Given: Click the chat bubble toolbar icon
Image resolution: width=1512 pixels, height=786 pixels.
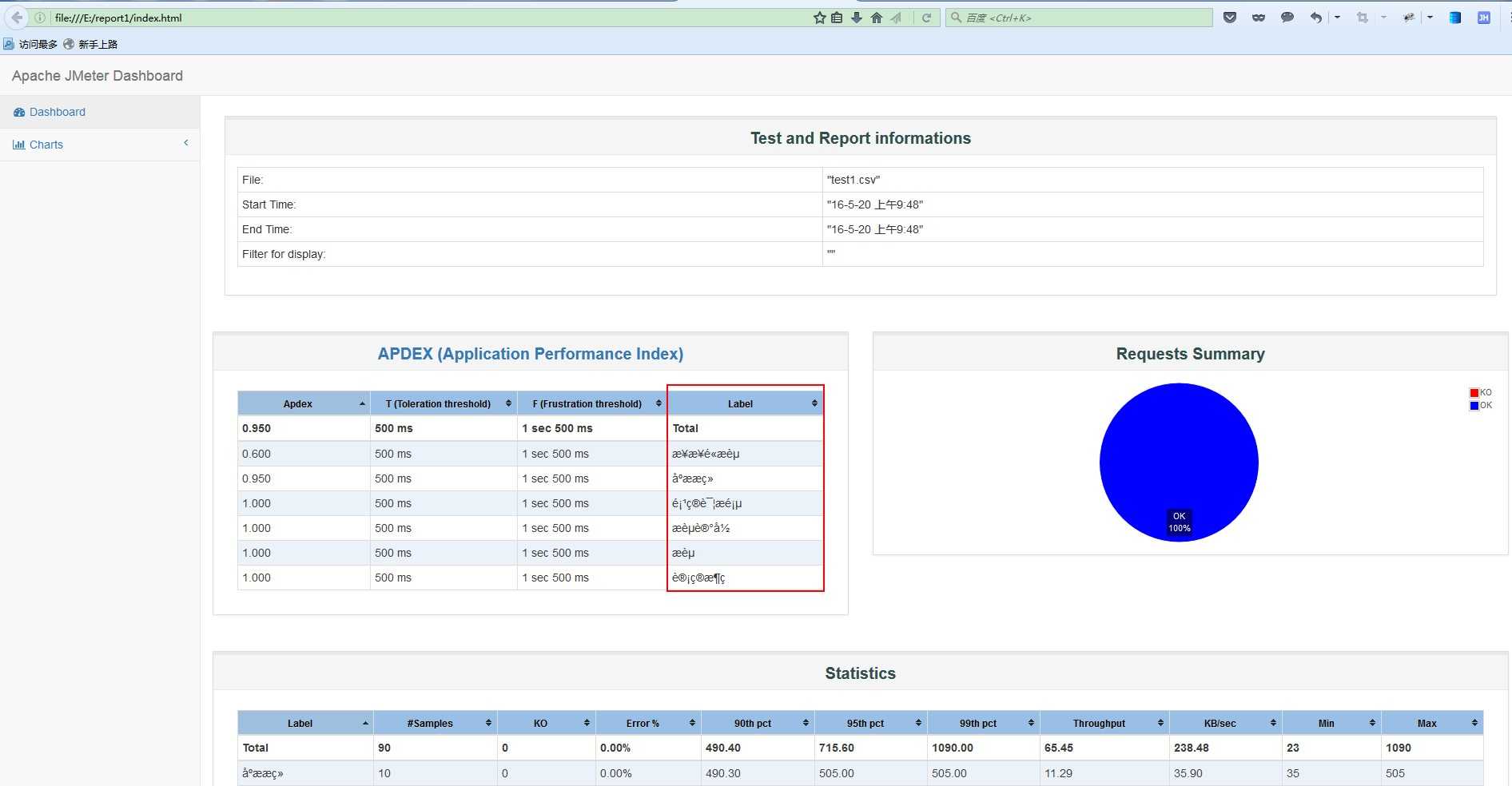Looking at the screenshot, I should point(1287,18).
